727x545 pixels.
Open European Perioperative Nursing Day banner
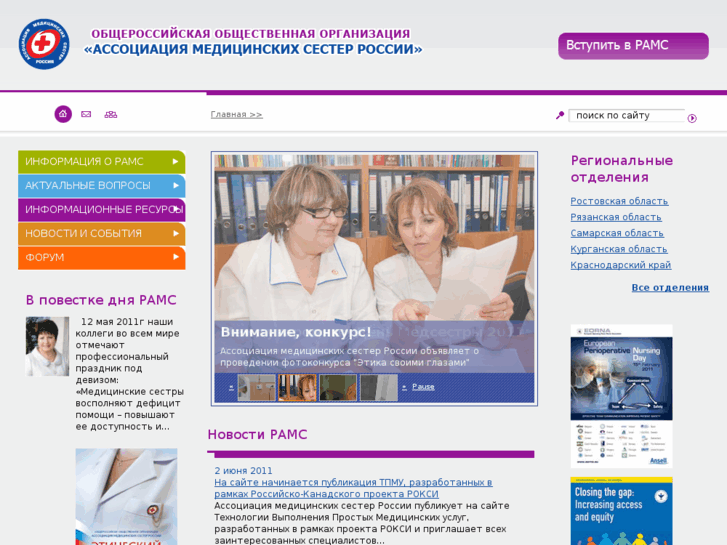pos(621,396)
